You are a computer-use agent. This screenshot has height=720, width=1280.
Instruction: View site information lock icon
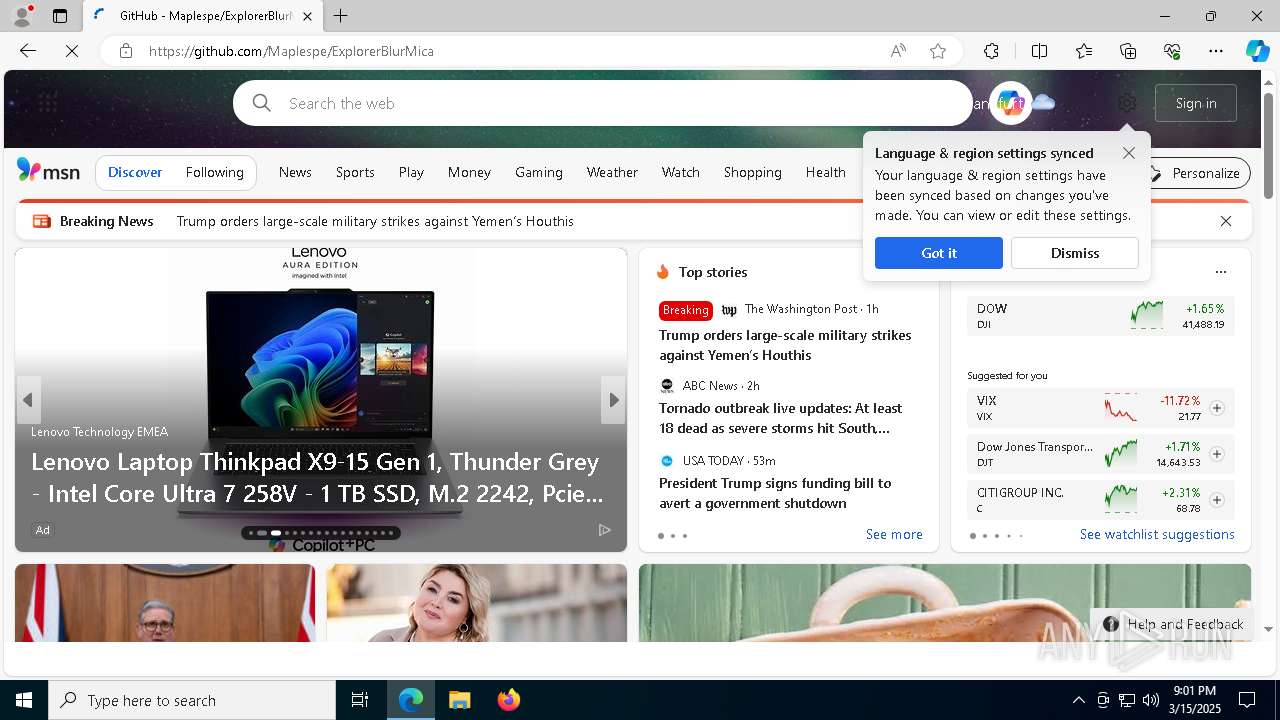pos(126,51)
